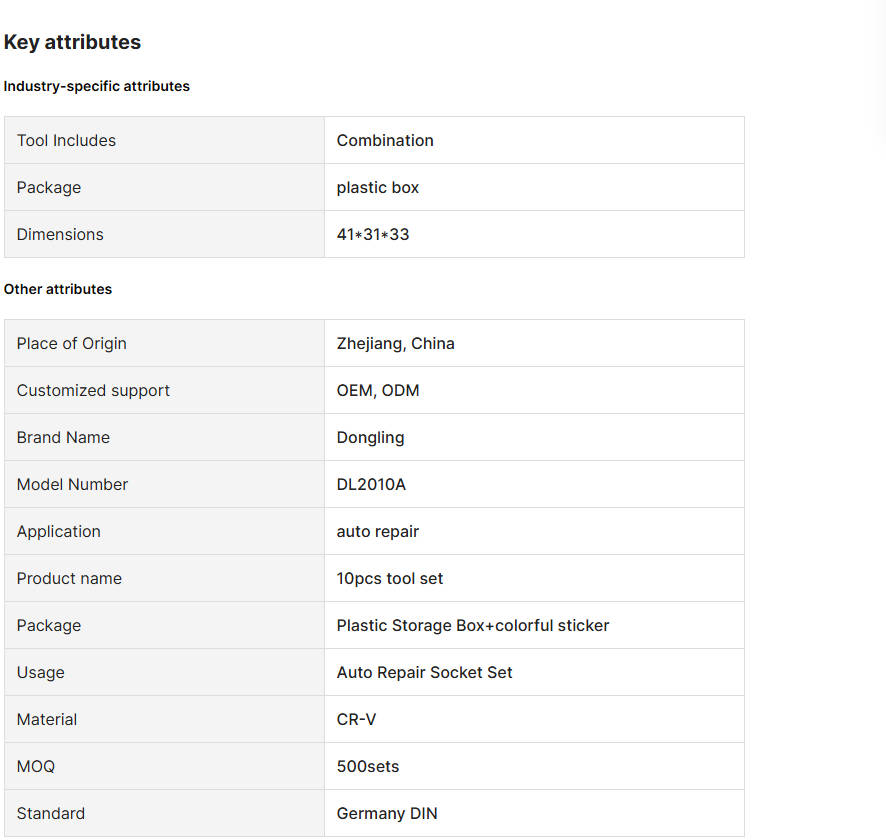Select the 10pcs tool set value
Screen dimensions: 886x840
click(390, 578)
